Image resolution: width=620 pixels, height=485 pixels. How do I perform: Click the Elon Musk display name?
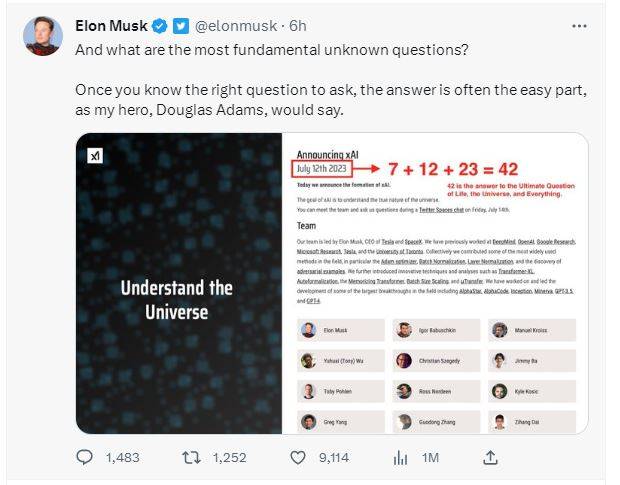[x=111, y=25]
